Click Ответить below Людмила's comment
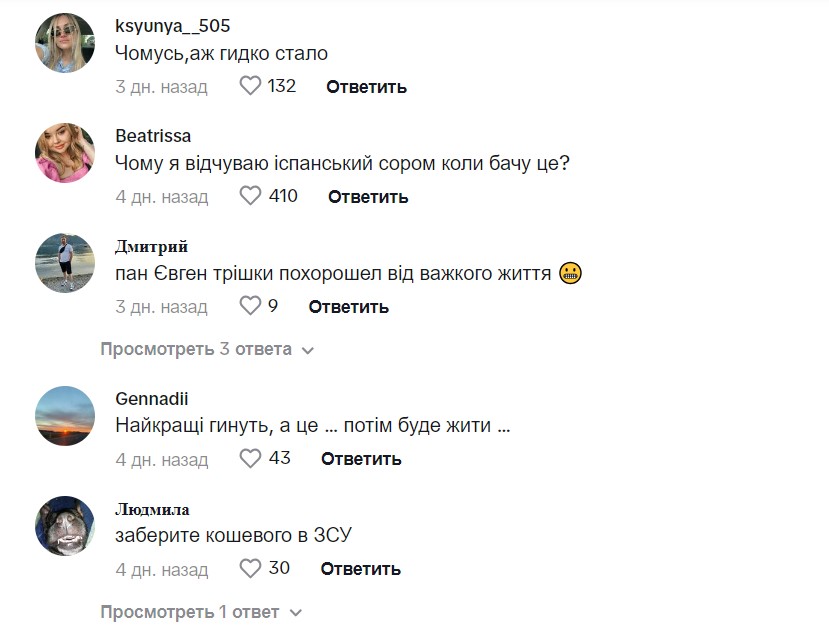Image resolution: width=829 pixels, height=630 pixels. click(362, 569)
